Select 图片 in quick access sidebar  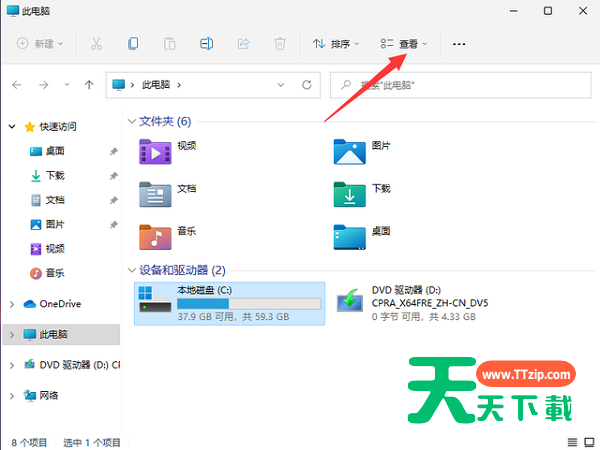55,224
